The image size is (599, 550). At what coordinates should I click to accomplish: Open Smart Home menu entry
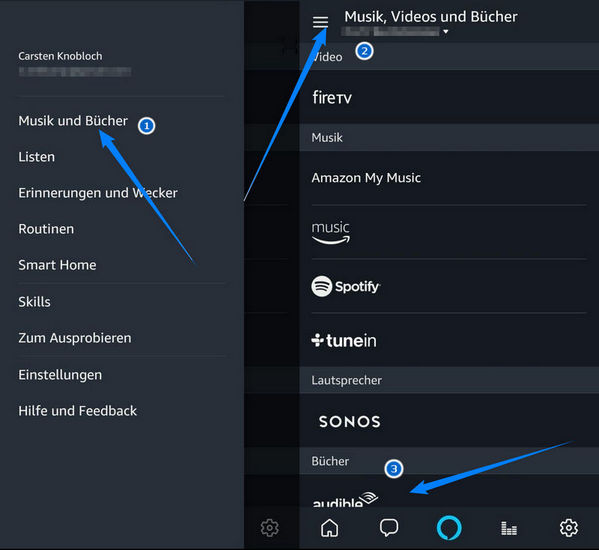click(57, 265)
